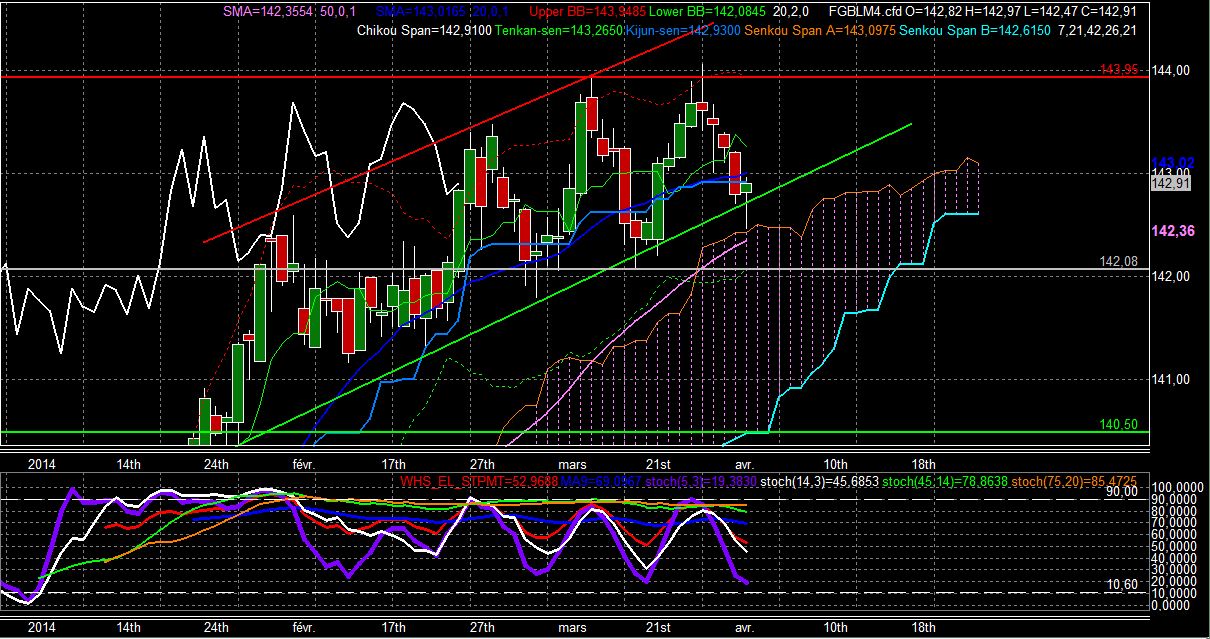Select the Senkou Span B=142,6150 label

coord(974,32)
